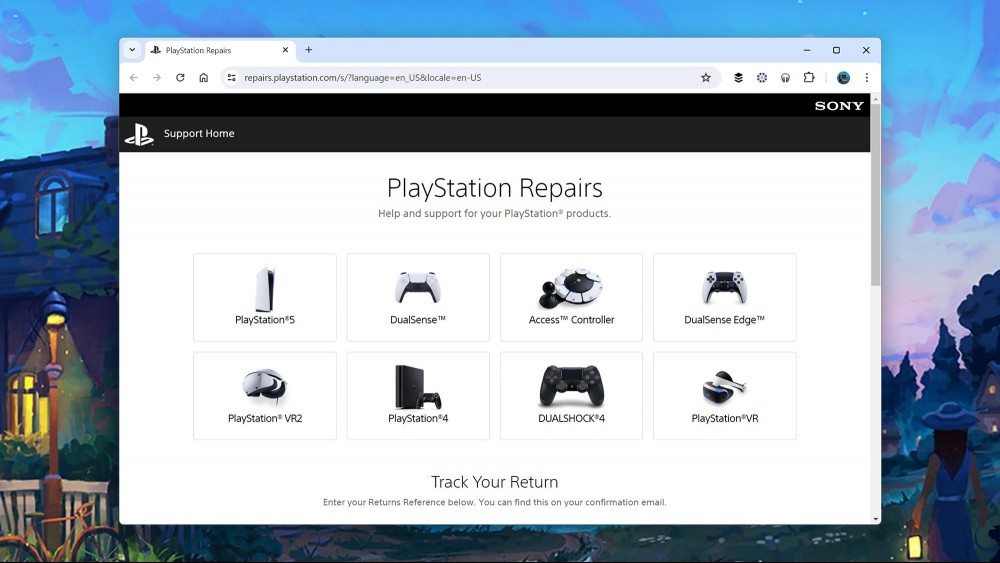Bookmark this page with the star
Viewport: 1000px width, 563px height.
[x=705, y=78]
